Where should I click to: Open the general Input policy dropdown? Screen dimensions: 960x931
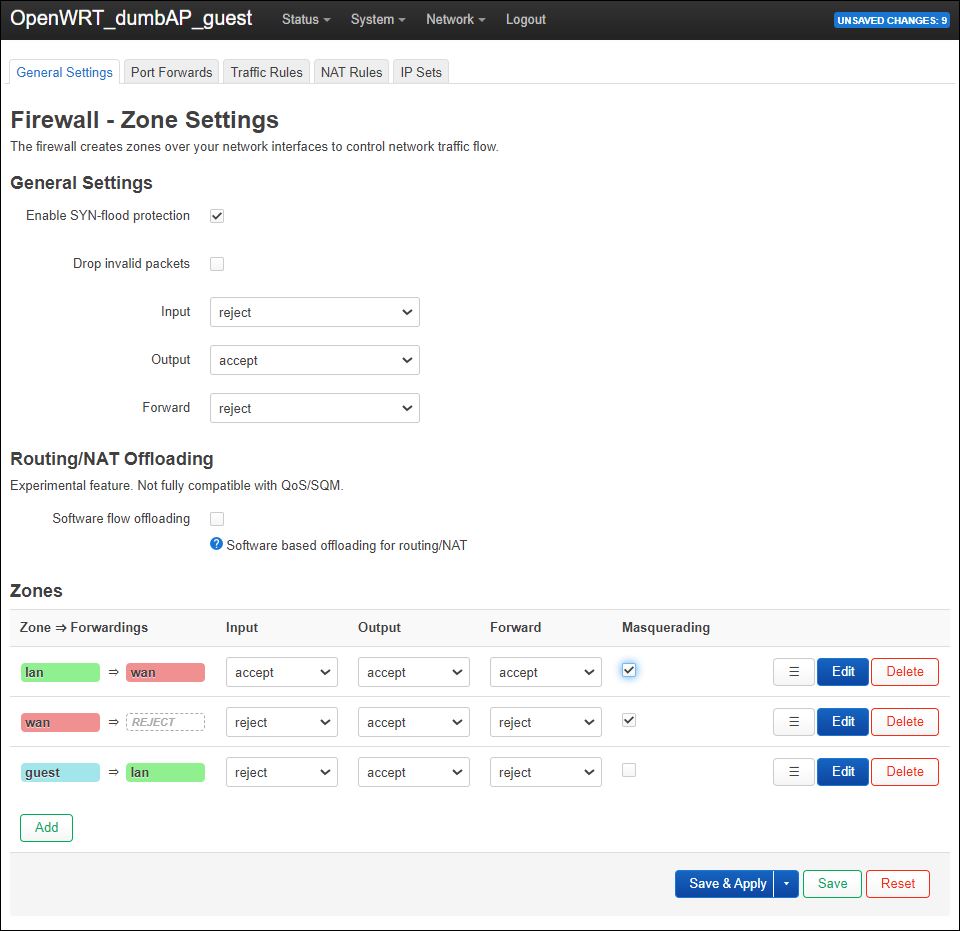pos(314,312)
